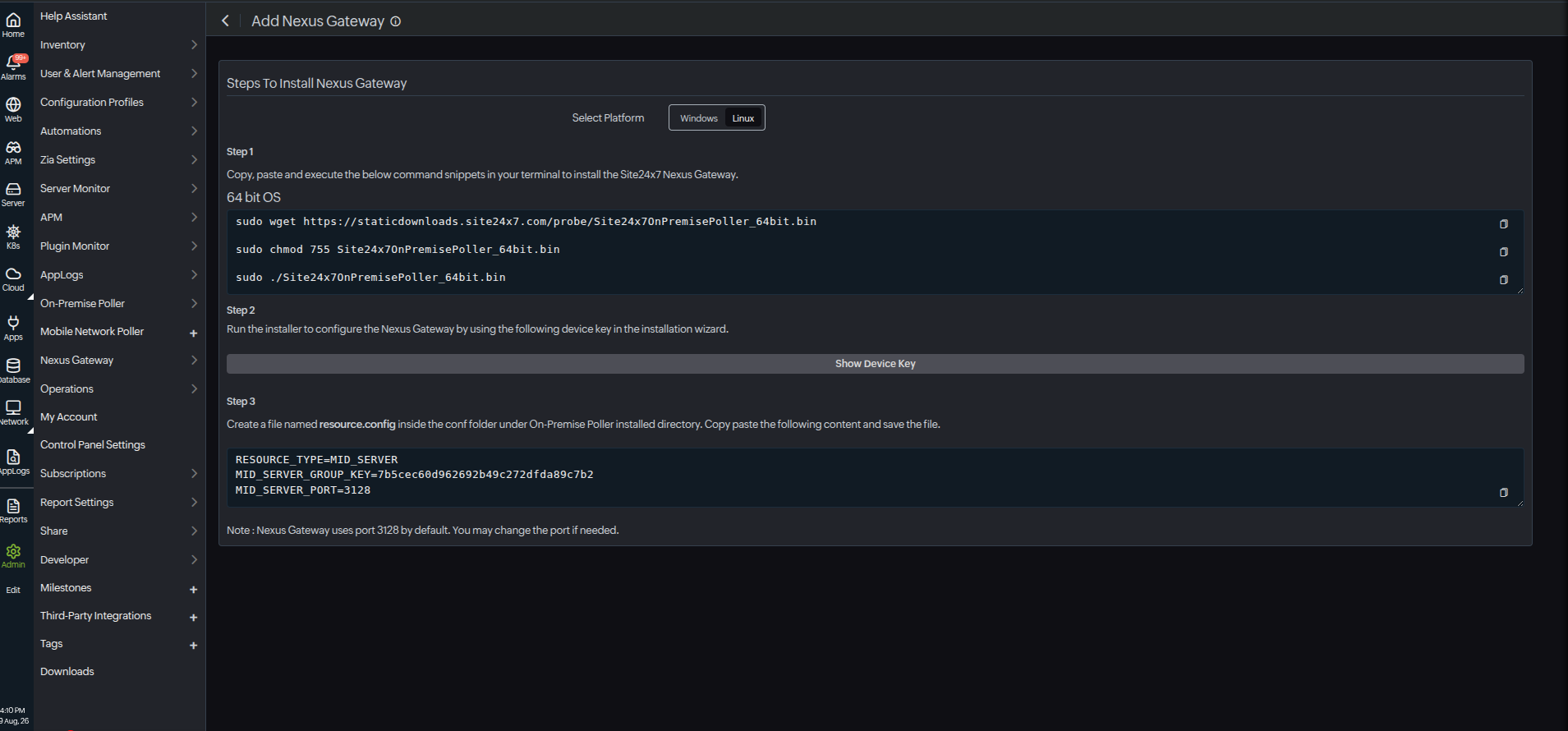Viewport: 1568px width, 731px height.
Task: Expand the On-Premise Poller chevron
Action: (194, 303)
